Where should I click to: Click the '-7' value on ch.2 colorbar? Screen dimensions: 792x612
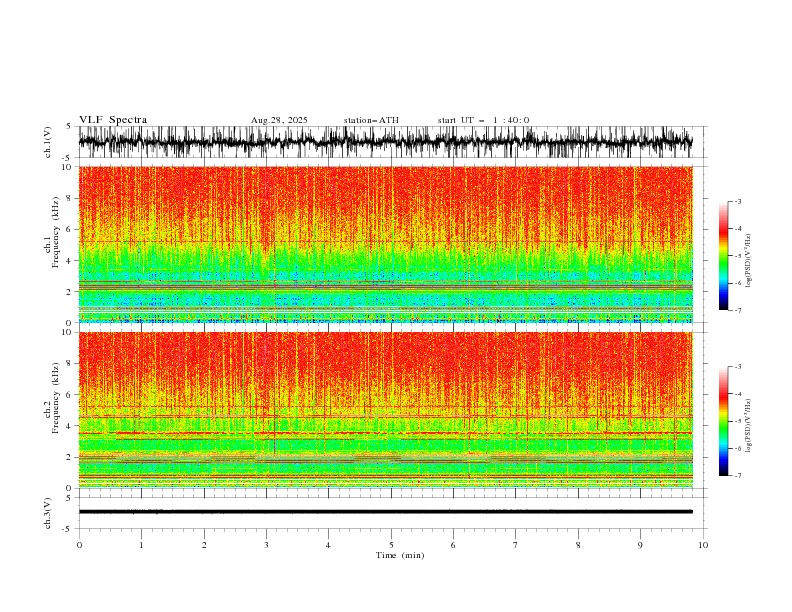(737, 476)
